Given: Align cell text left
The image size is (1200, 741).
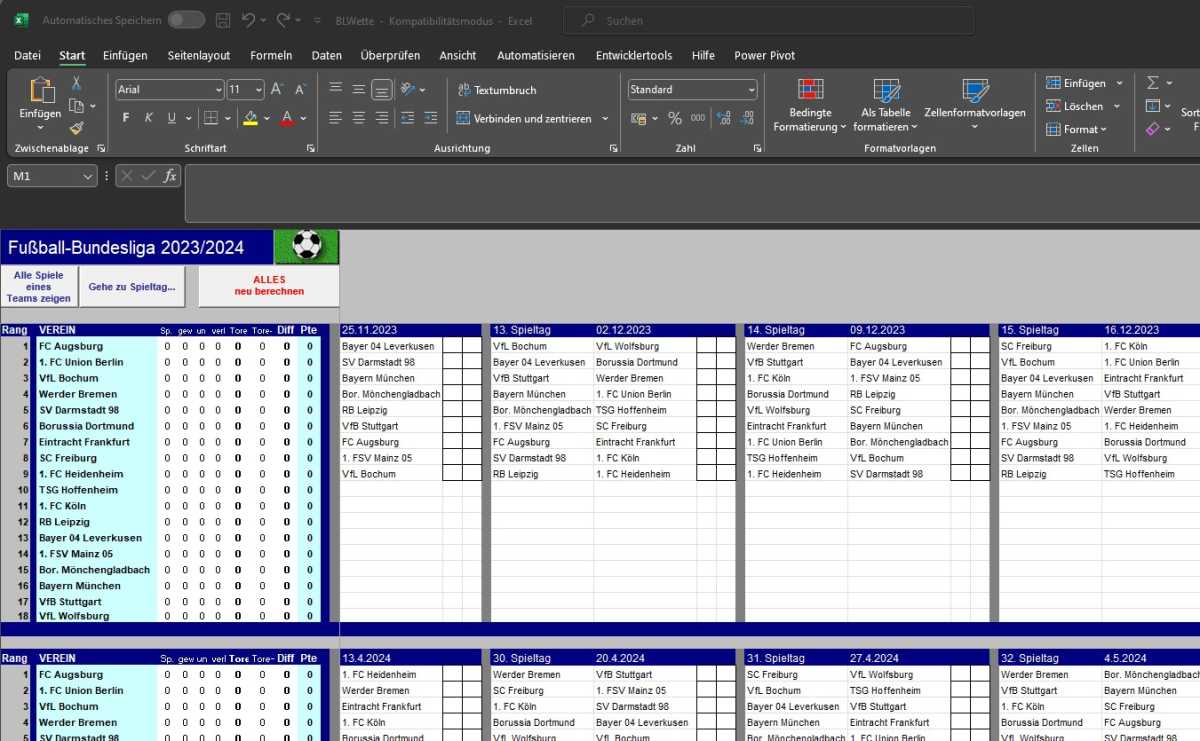Looking at the screenshot, I should point(336,118).
